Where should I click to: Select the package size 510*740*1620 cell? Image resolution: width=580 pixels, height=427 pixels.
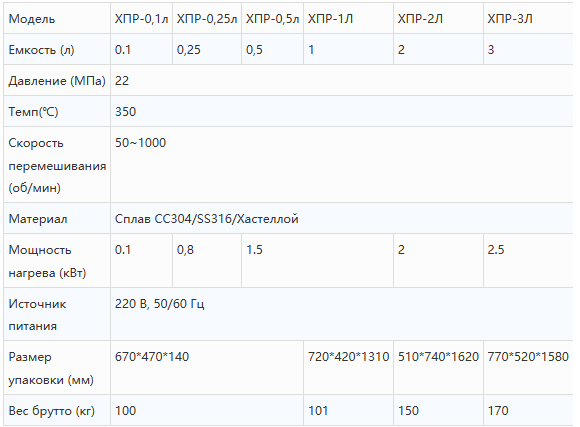[x=438, y=368]
